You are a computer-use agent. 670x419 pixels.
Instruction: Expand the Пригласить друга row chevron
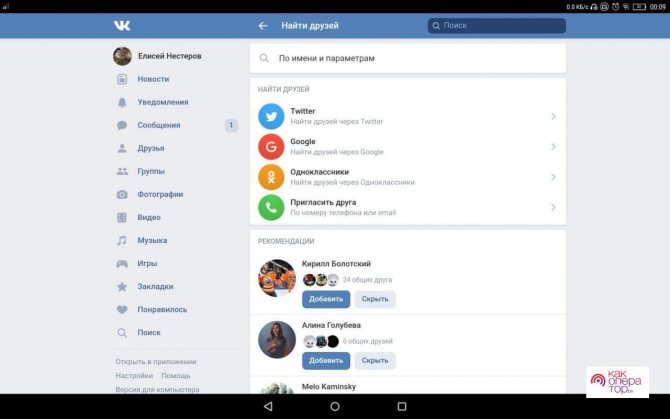point(553,208)
